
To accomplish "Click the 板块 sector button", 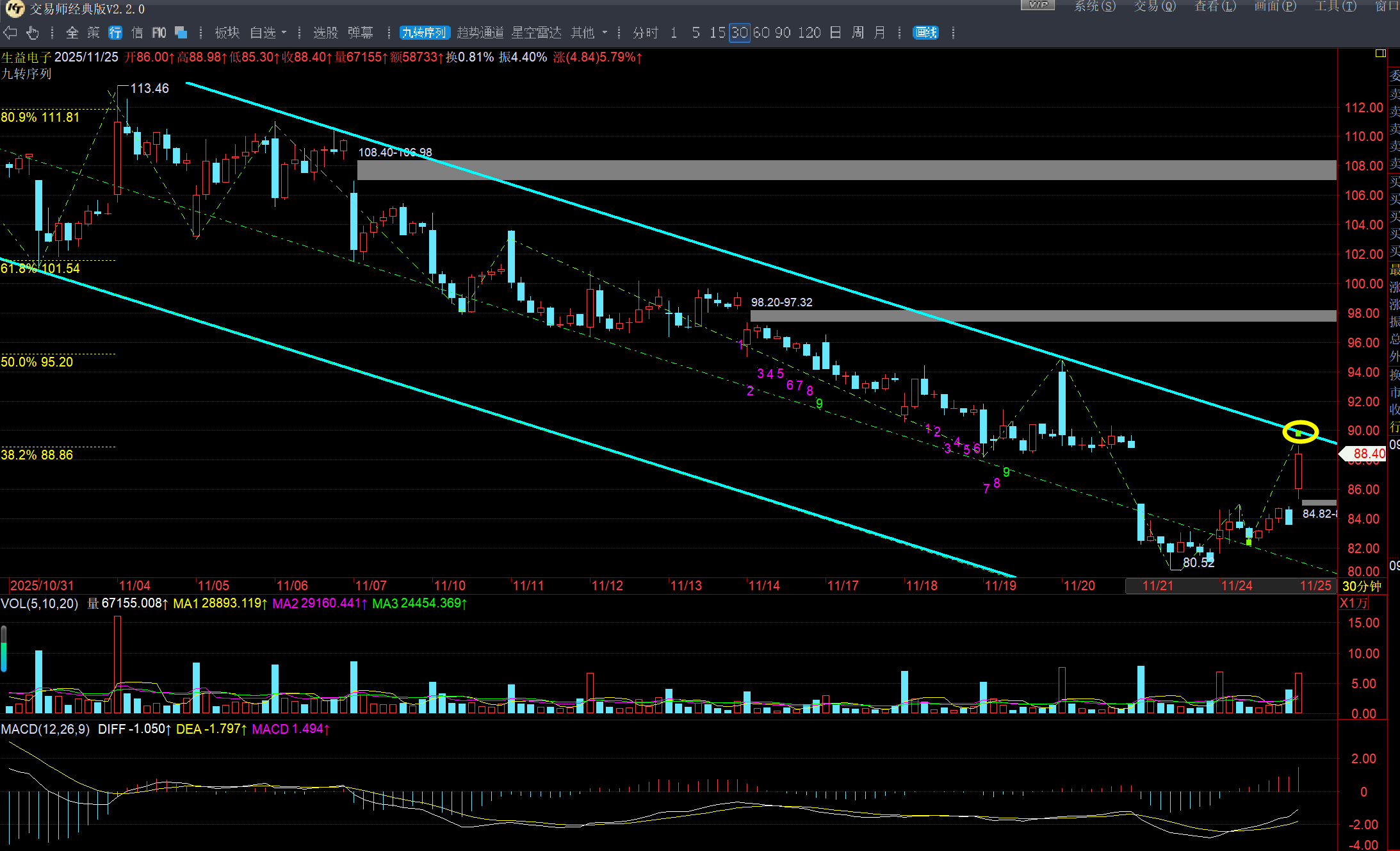I will [x=227, y=33].
